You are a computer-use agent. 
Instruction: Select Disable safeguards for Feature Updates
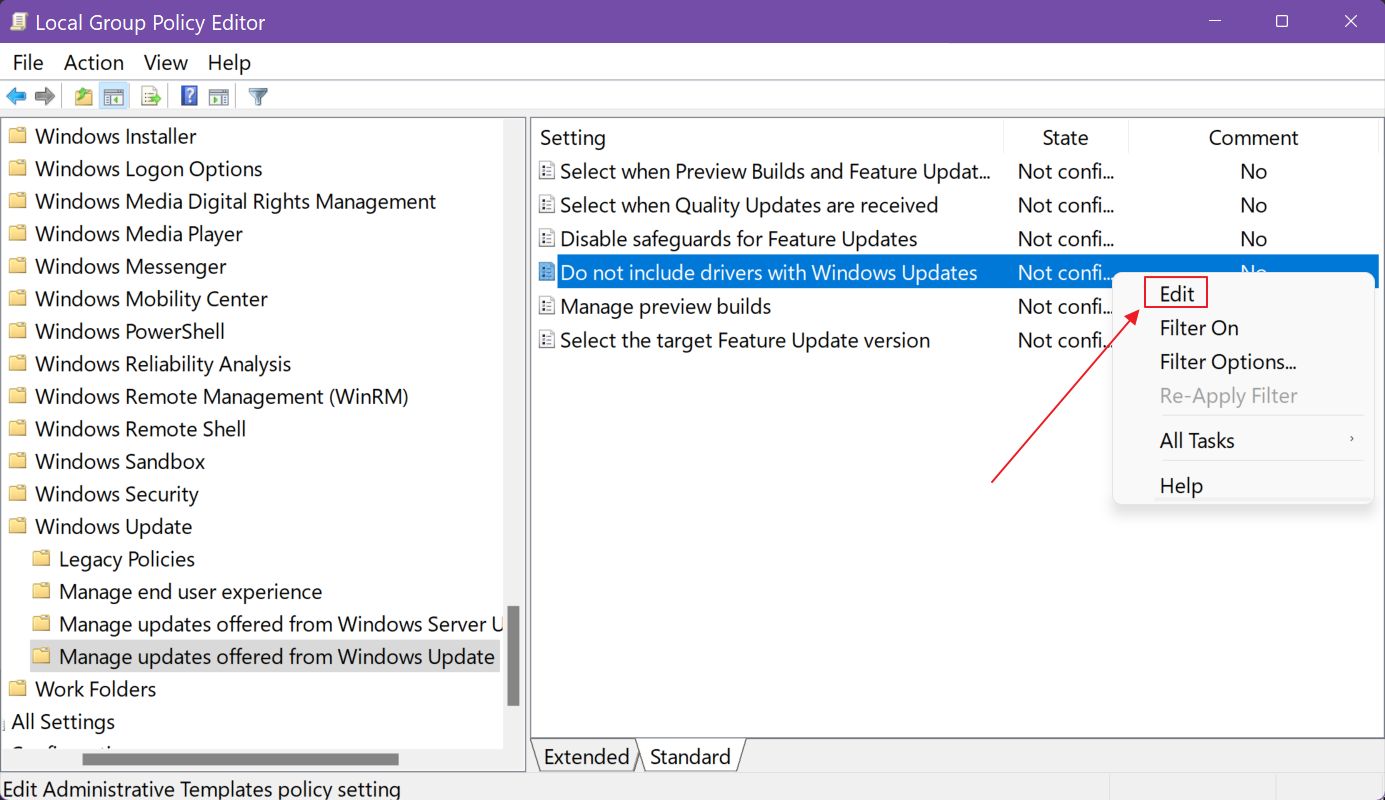coord(738,239)
